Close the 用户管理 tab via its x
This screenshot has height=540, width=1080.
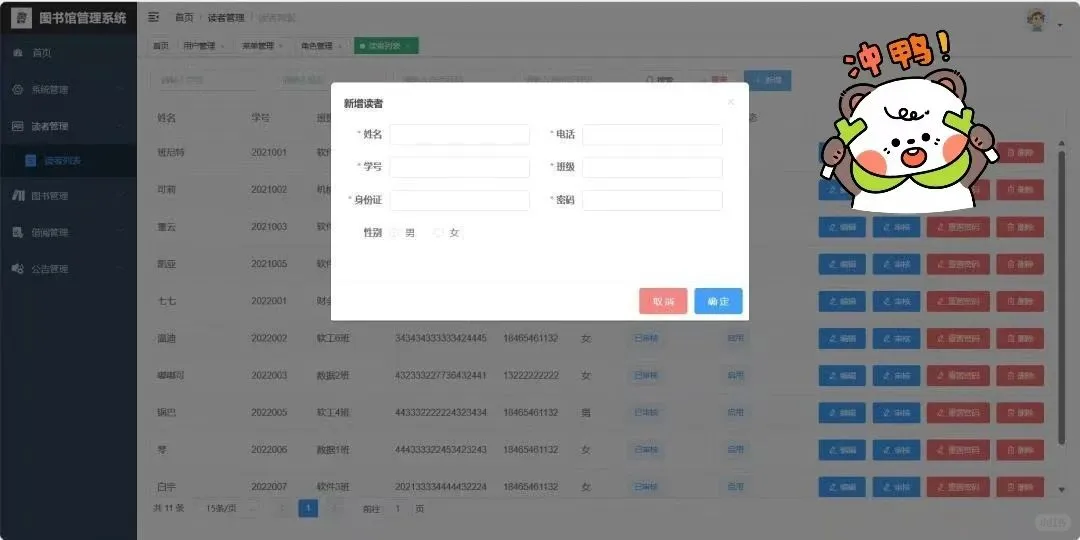pos(222,46)
